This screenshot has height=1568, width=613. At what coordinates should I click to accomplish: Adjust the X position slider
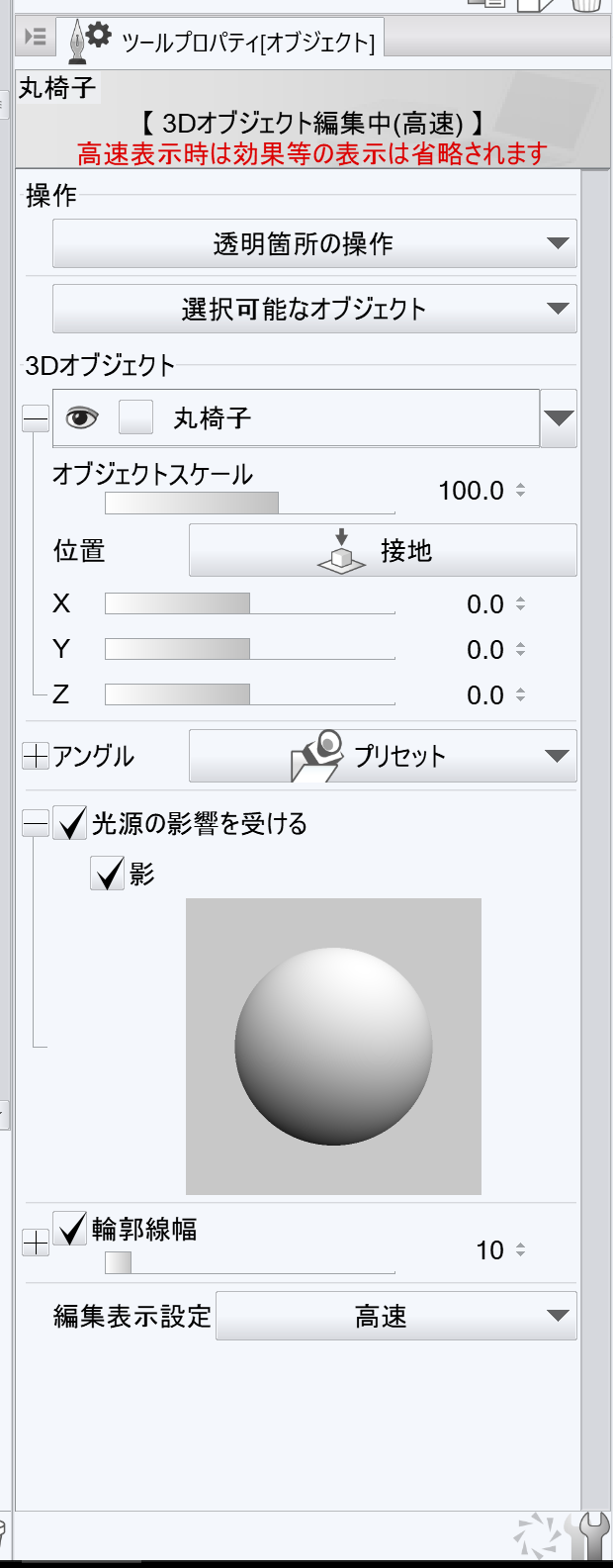tap(250, 603)
